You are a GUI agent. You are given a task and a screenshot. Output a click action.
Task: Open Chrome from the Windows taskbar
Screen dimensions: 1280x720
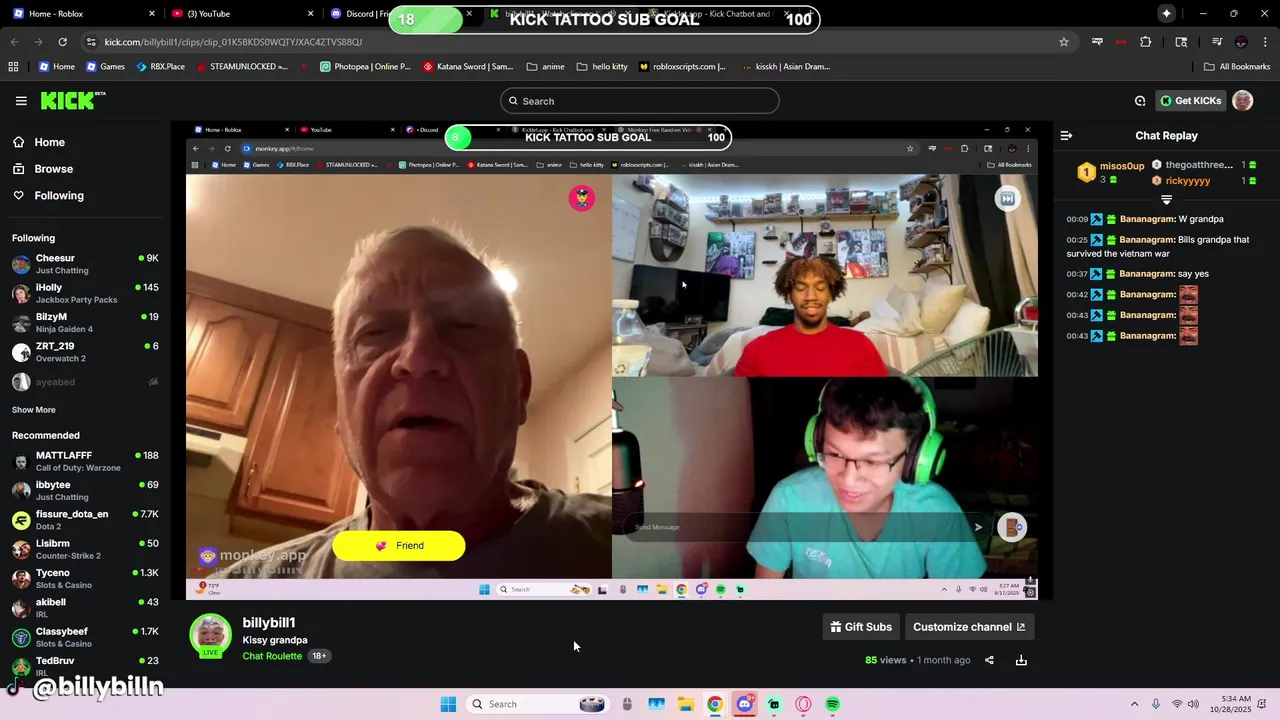[715, 704]
